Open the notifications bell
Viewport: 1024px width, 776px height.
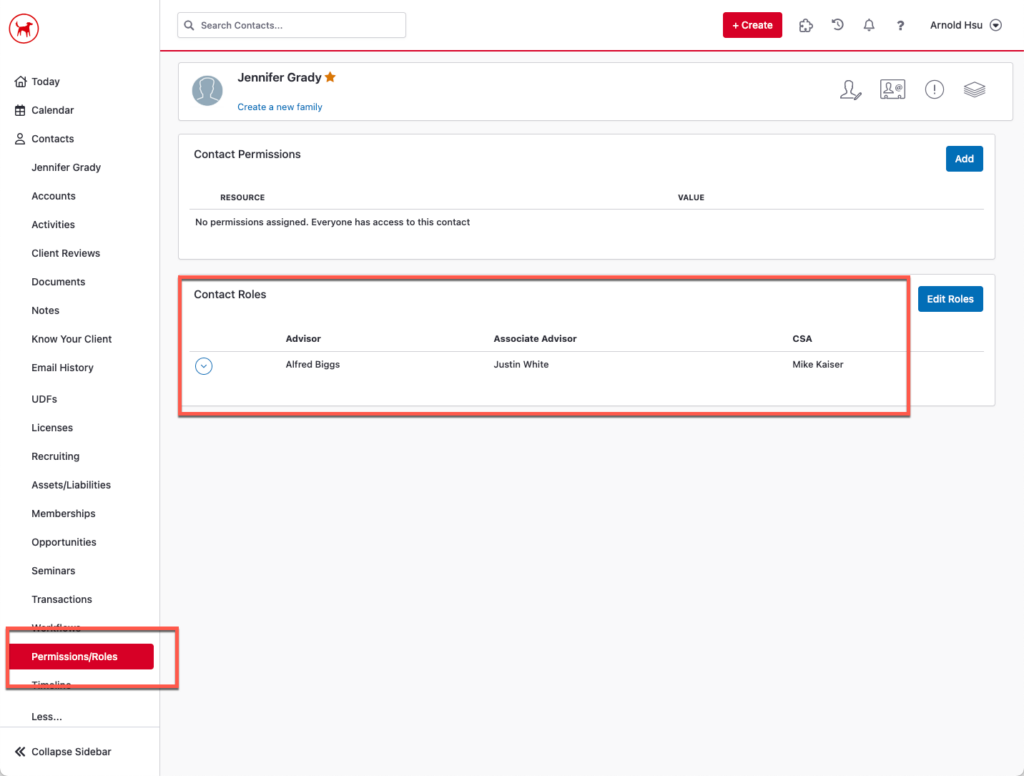click(x=869, y=25)
